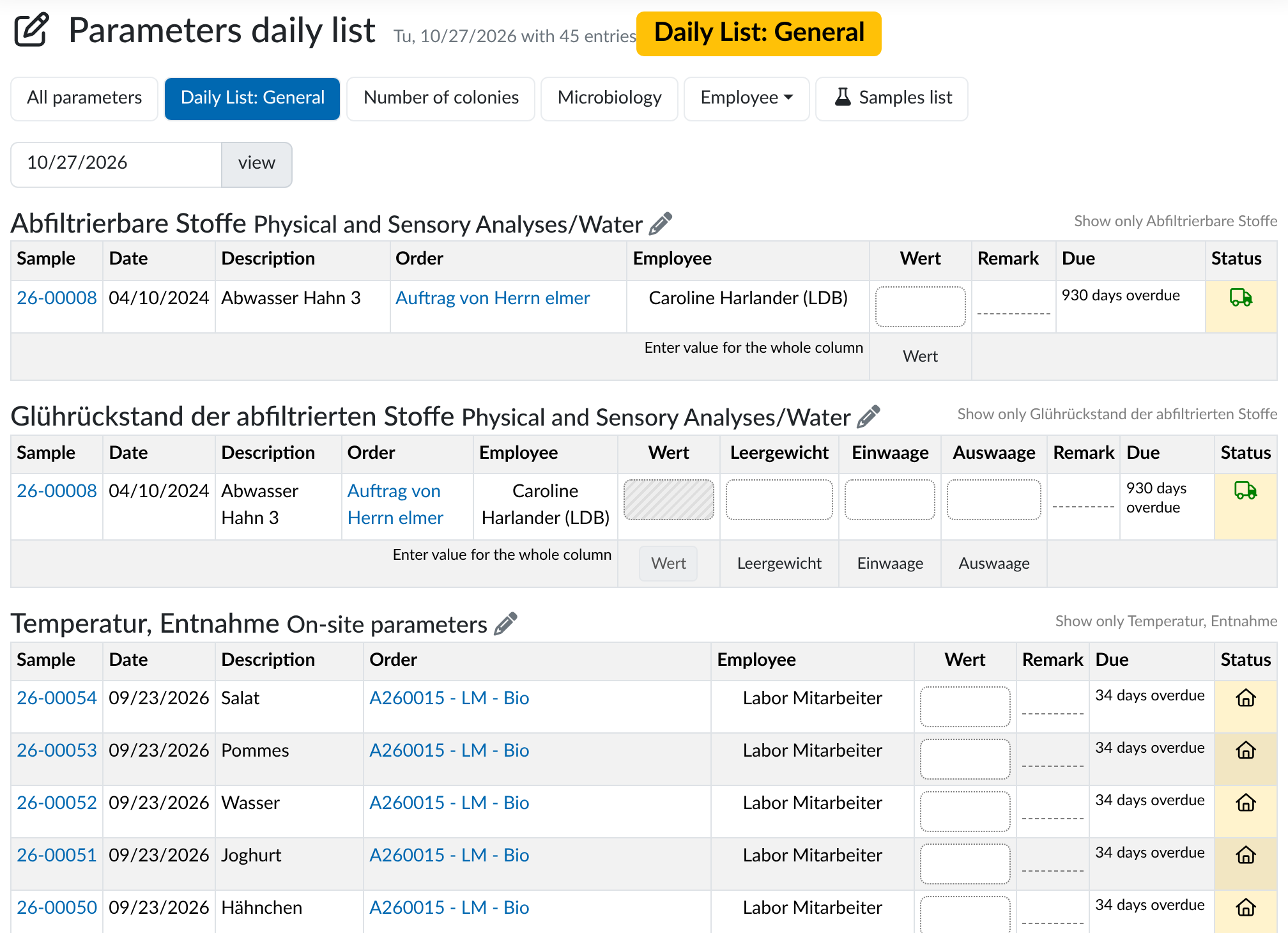This screenshot has height=933, width=1288.
Task: Click house status icon for sample 26-00054
Action: point(1246,698)
